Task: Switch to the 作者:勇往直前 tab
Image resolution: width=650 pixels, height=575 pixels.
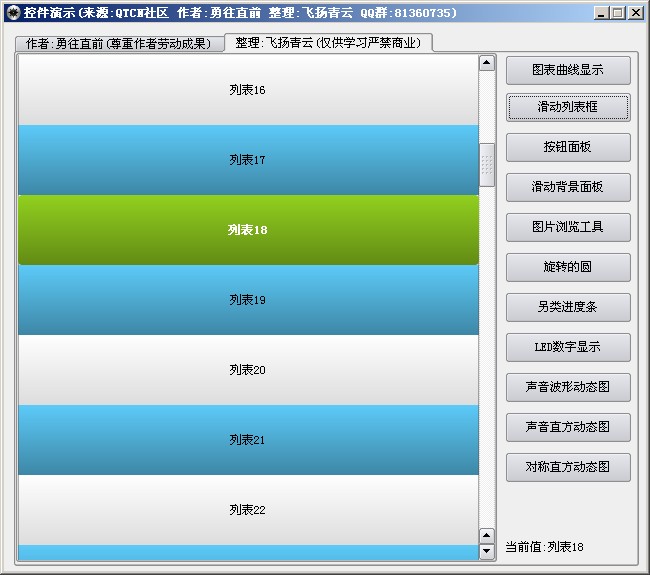Action: [x=119, y=44]
